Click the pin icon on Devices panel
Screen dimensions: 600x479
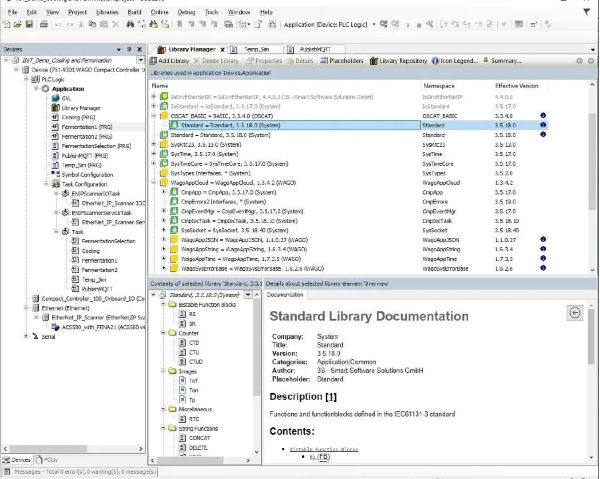coord(129,49)
